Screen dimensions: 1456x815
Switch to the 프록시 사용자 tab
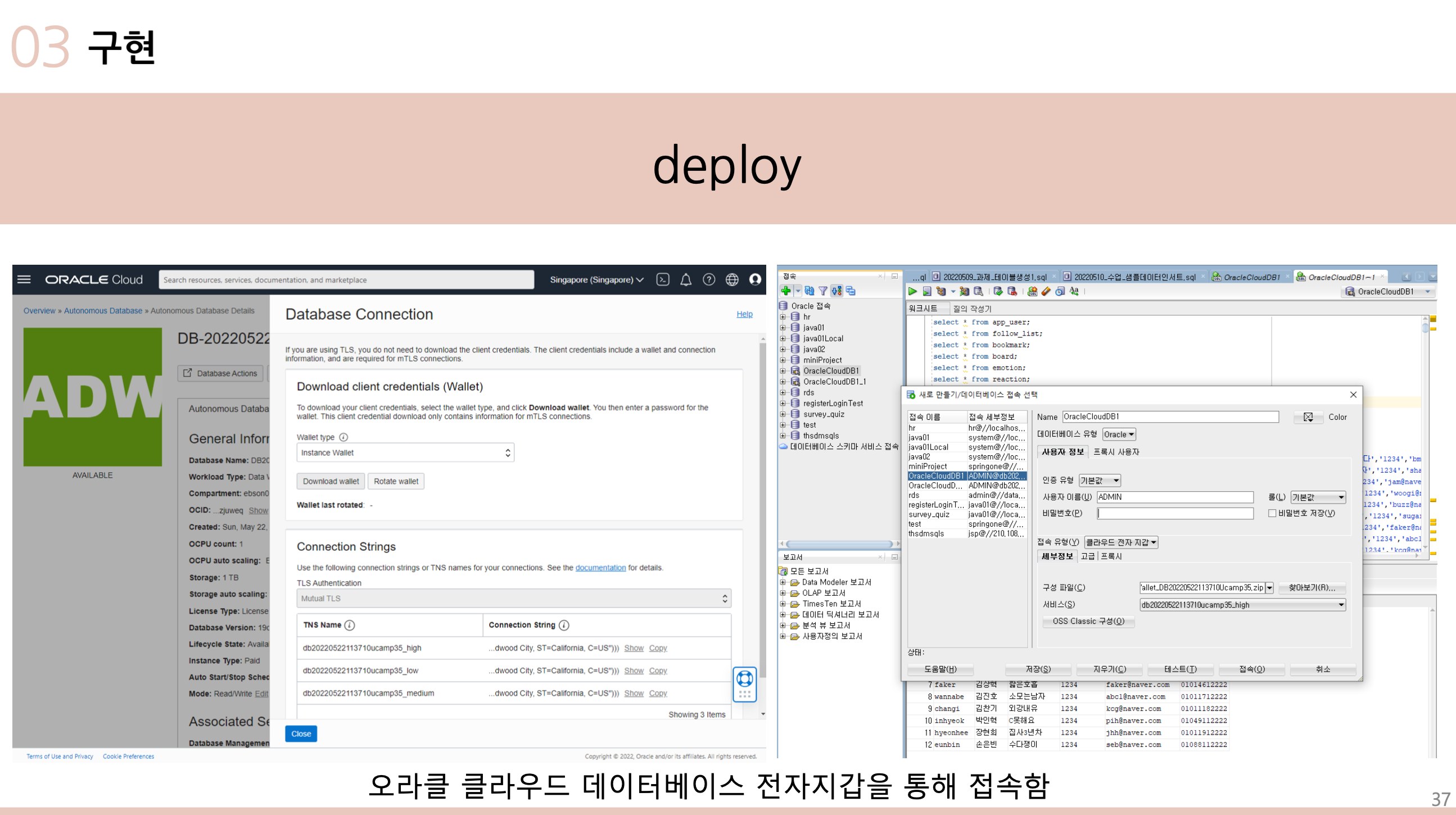coord(1116,451)
